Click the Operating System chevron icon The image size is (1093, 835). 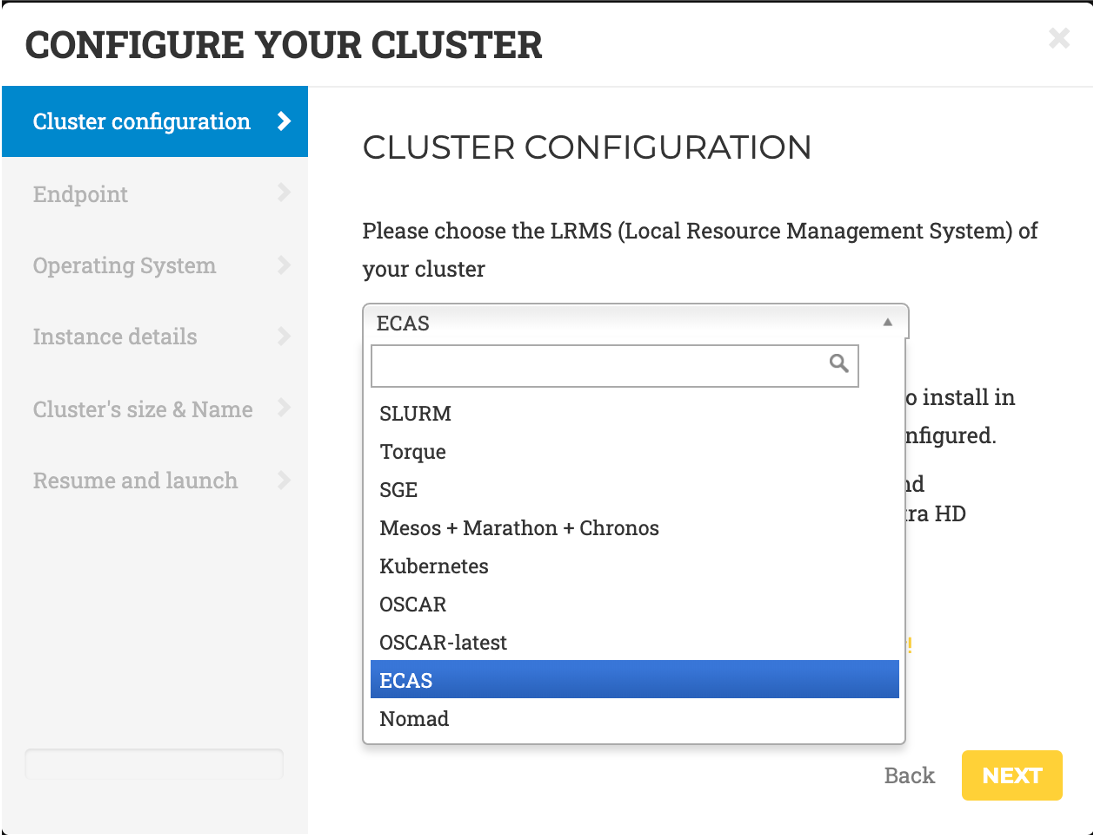[x=284, y=265]
